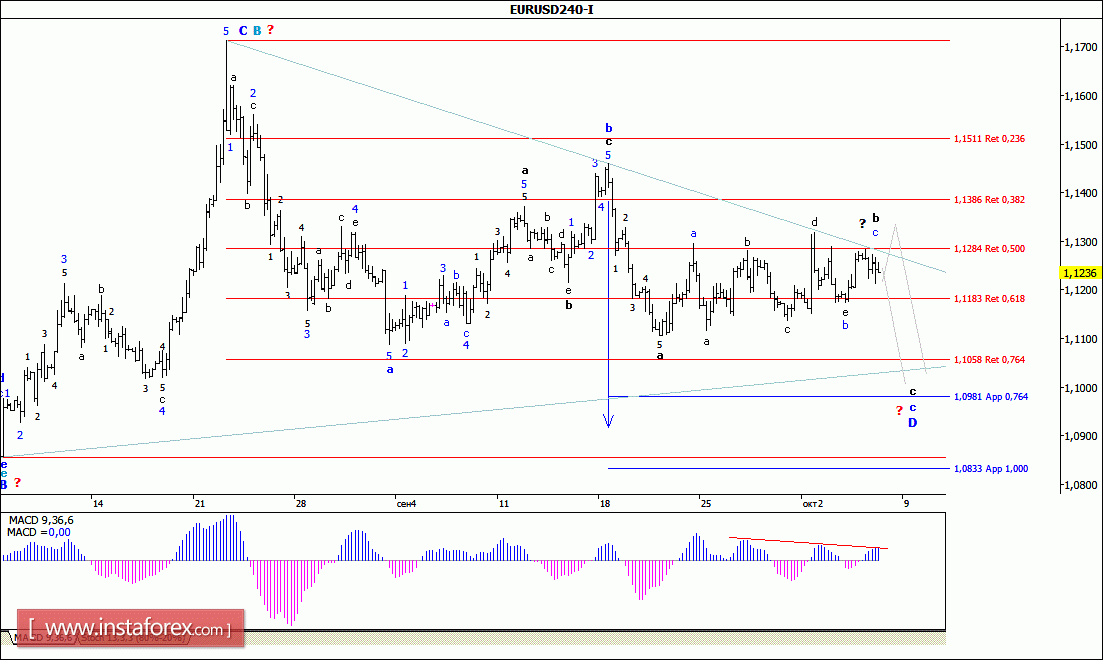Image resolution: width=1103 pixels, height=660 pixels.
Task: Click the blue D wave label
Action: click(912, 423)
